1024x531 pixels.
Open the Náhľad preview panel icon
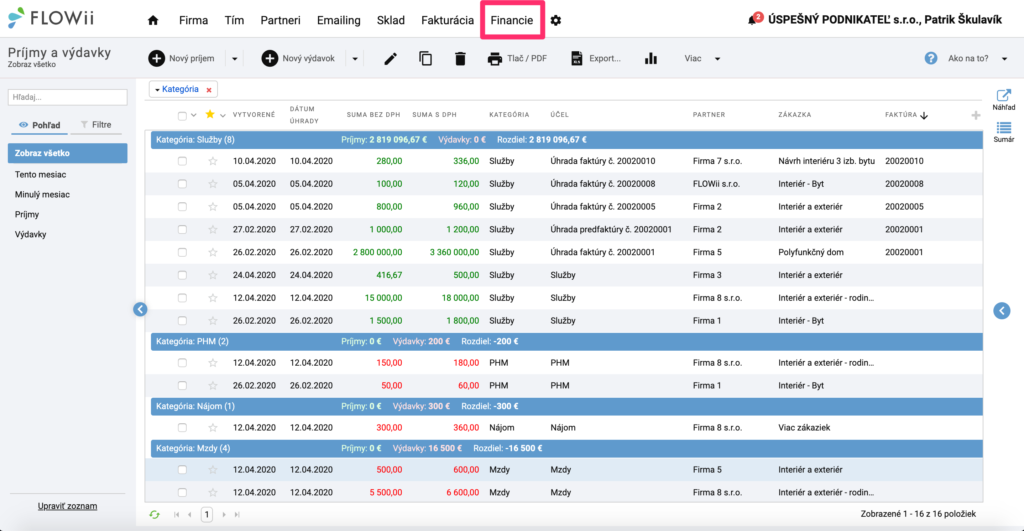click(x=1004, y=100)
